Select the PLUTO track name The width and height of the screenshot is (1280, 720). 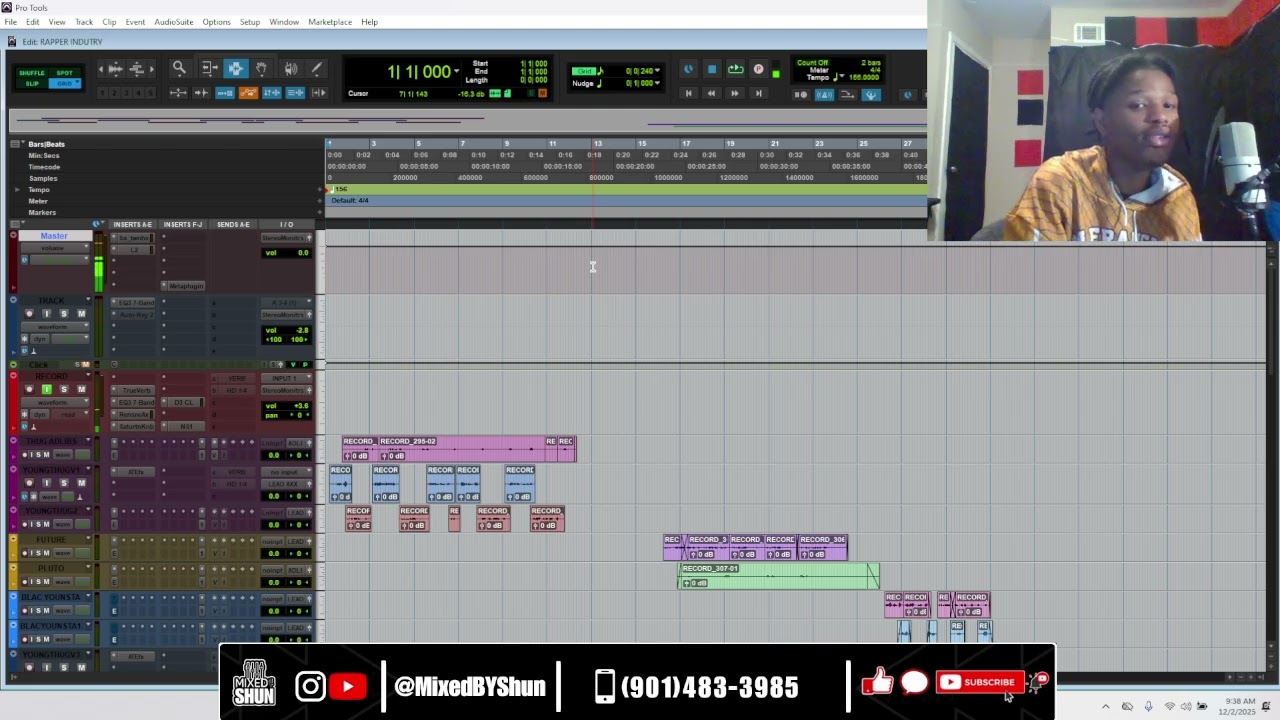point(51,568)
